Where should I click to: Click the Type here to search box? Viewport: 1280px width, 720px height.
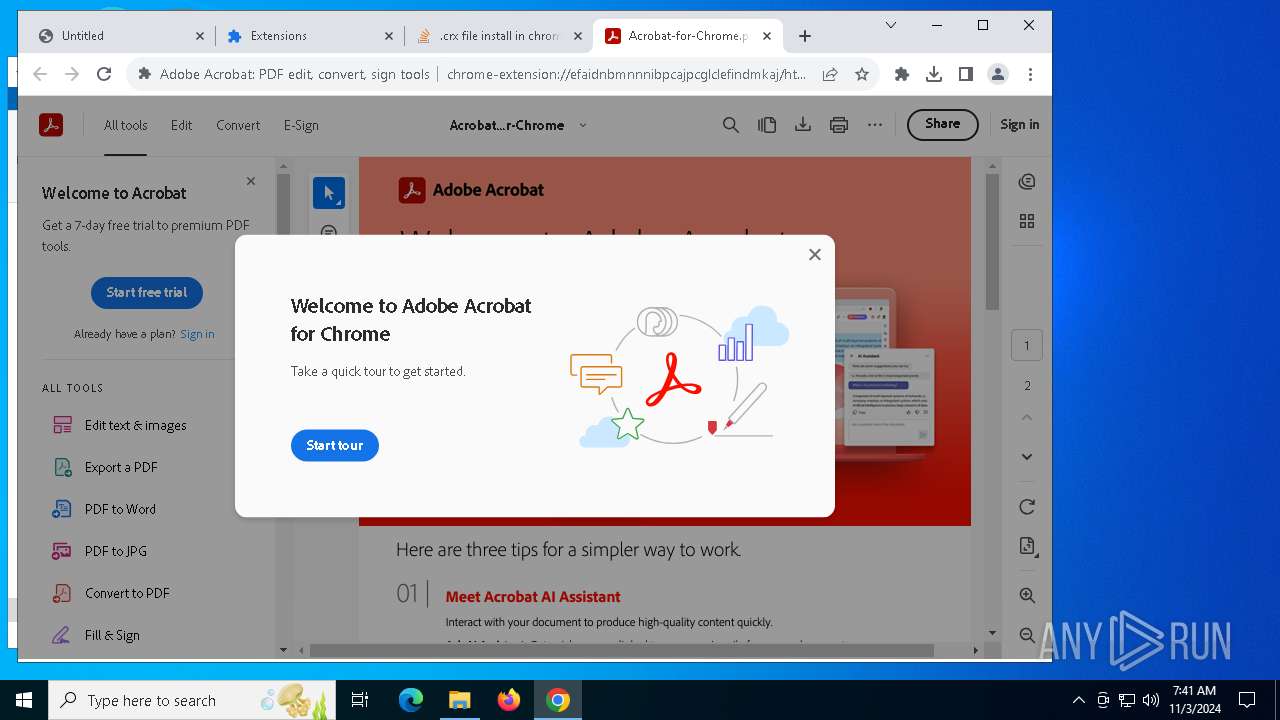pyautogui.click(x=192, y=700)
